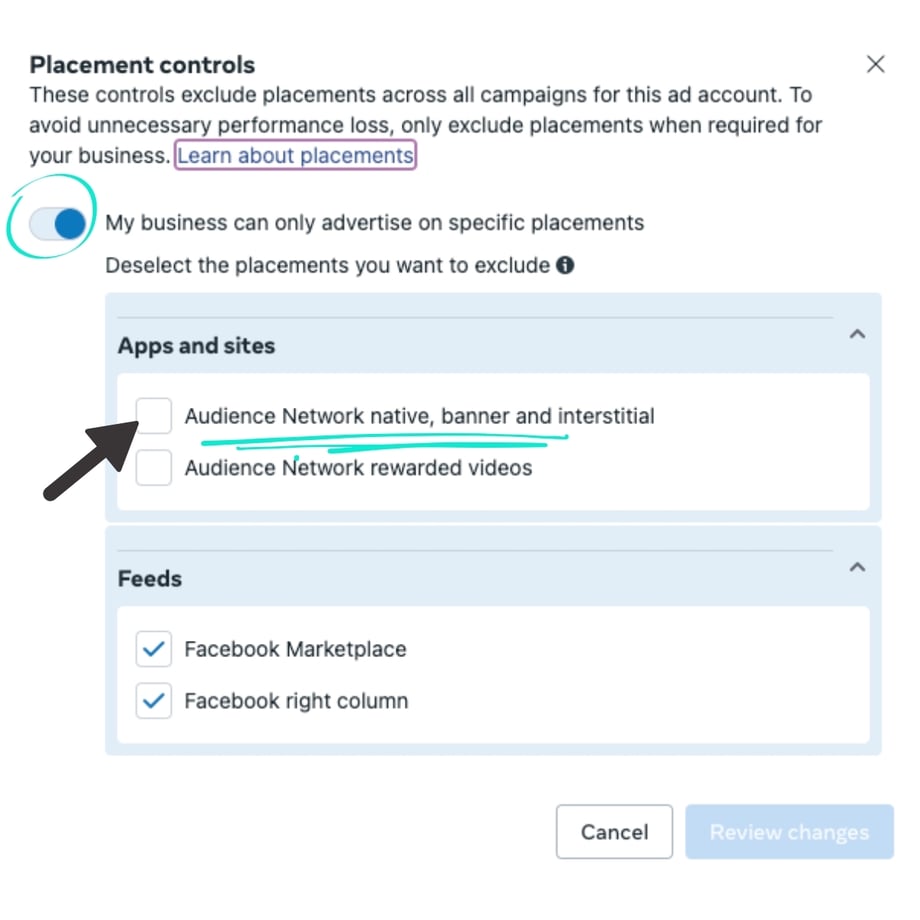Open the Learn about placements link

tap(295, 155)
